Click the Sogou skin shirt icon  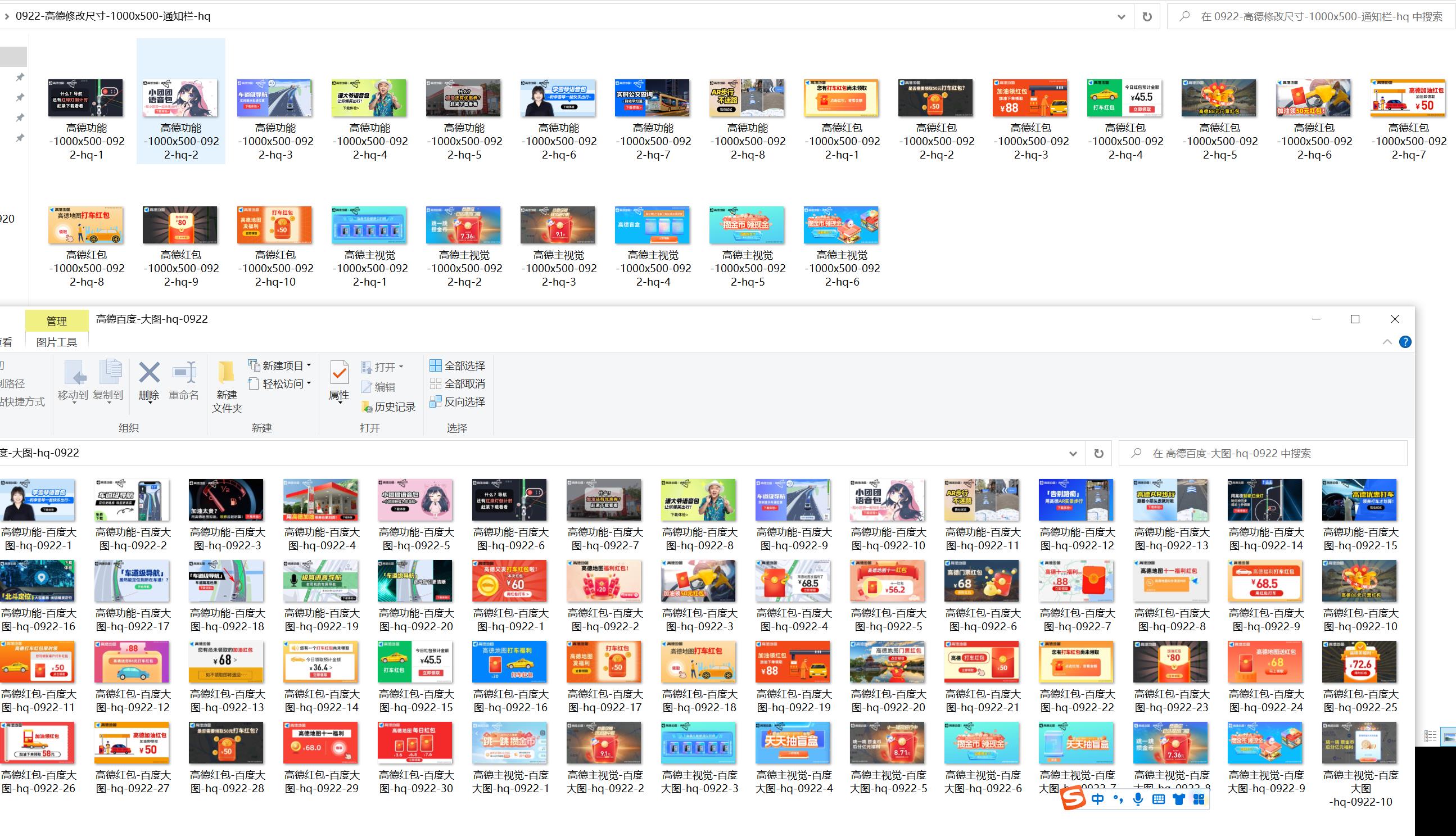(1179, 799)
